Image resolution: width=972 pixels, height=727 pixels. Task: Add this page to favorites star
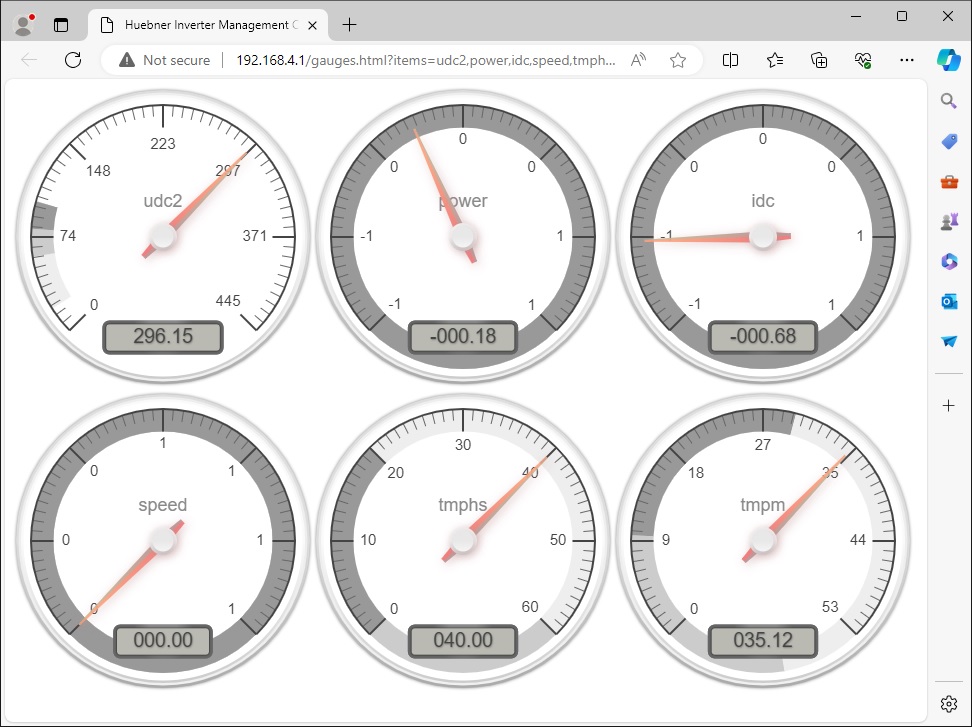[678, 60]
